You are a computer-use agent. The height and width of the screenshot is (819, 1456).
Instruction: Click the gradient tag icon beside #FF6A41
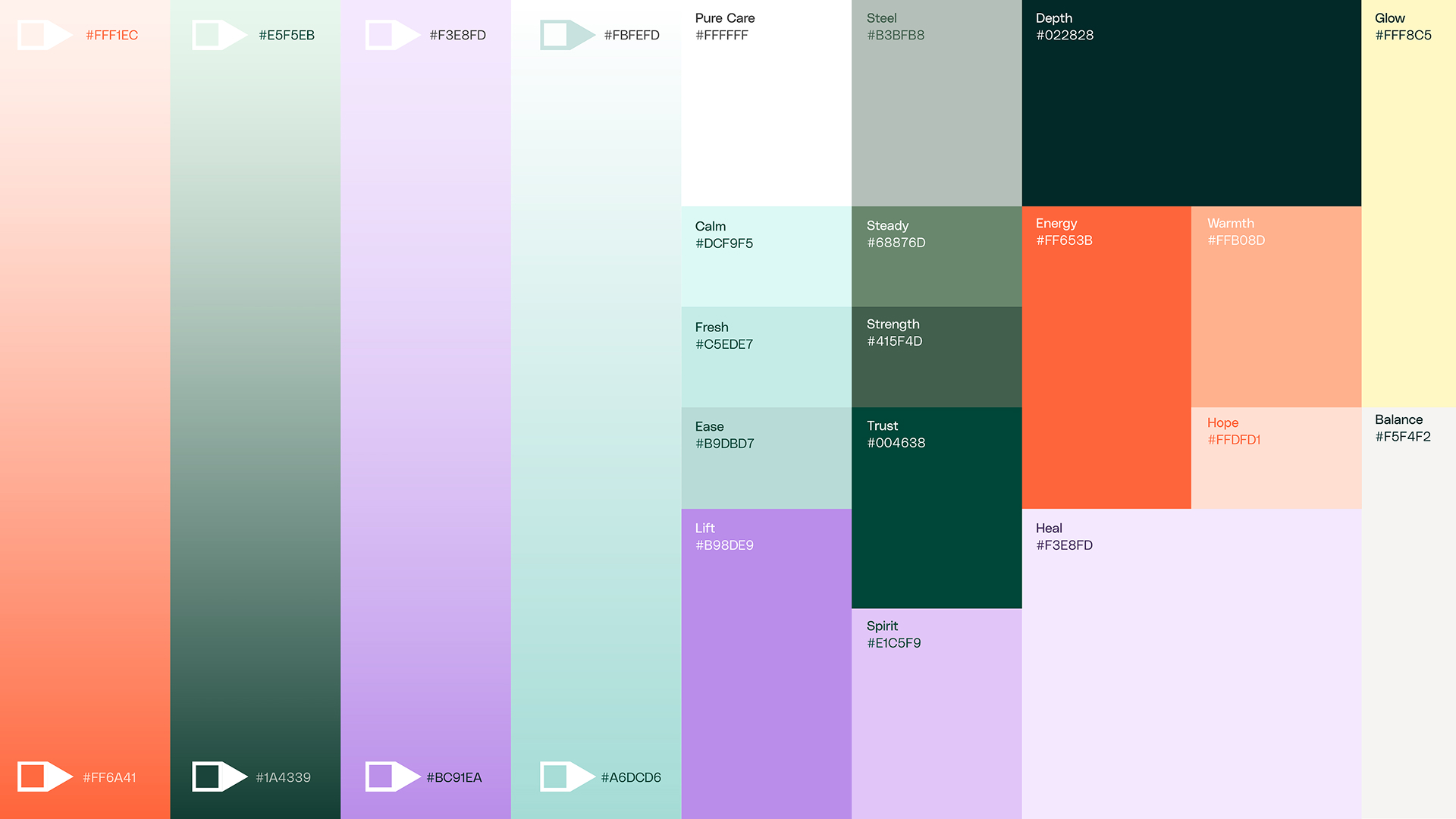coord(44,777)
